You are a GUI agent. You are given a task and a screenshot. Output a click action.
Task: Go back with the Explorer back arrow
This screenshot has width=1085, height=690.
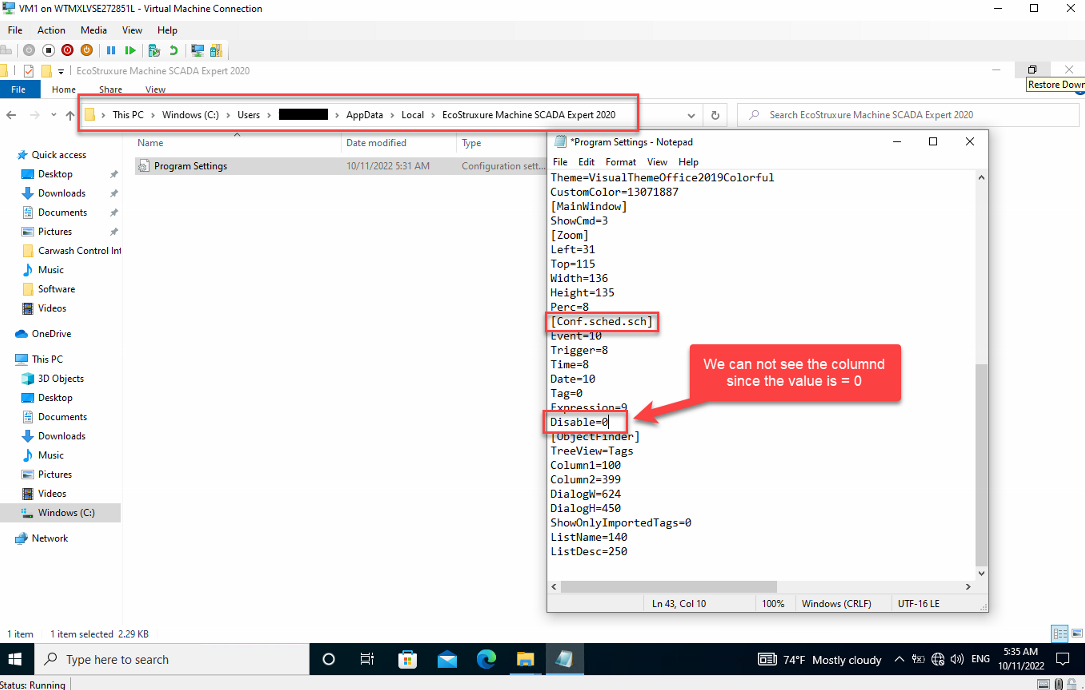[11, 115]
